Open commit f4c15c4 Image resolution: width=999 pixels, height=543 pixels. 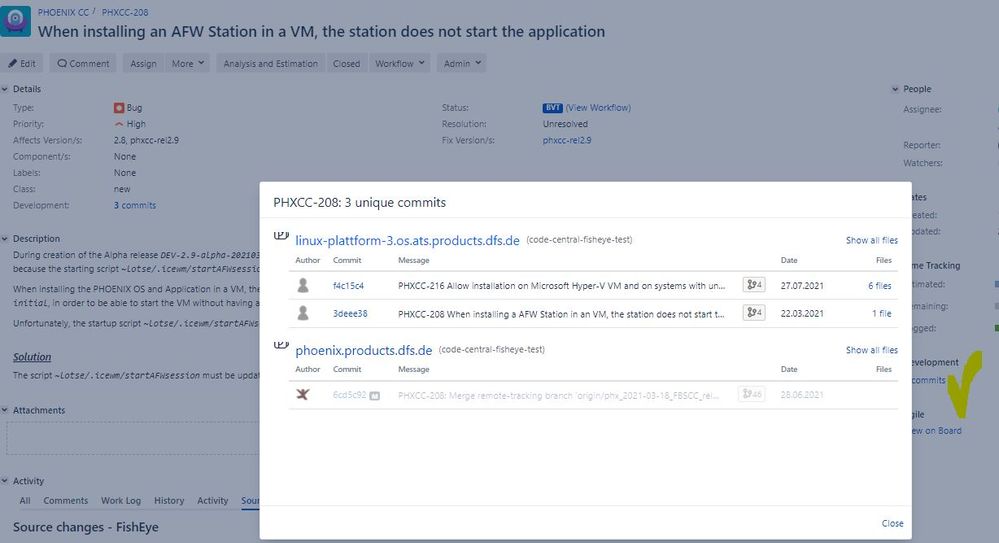coord(348,286)
